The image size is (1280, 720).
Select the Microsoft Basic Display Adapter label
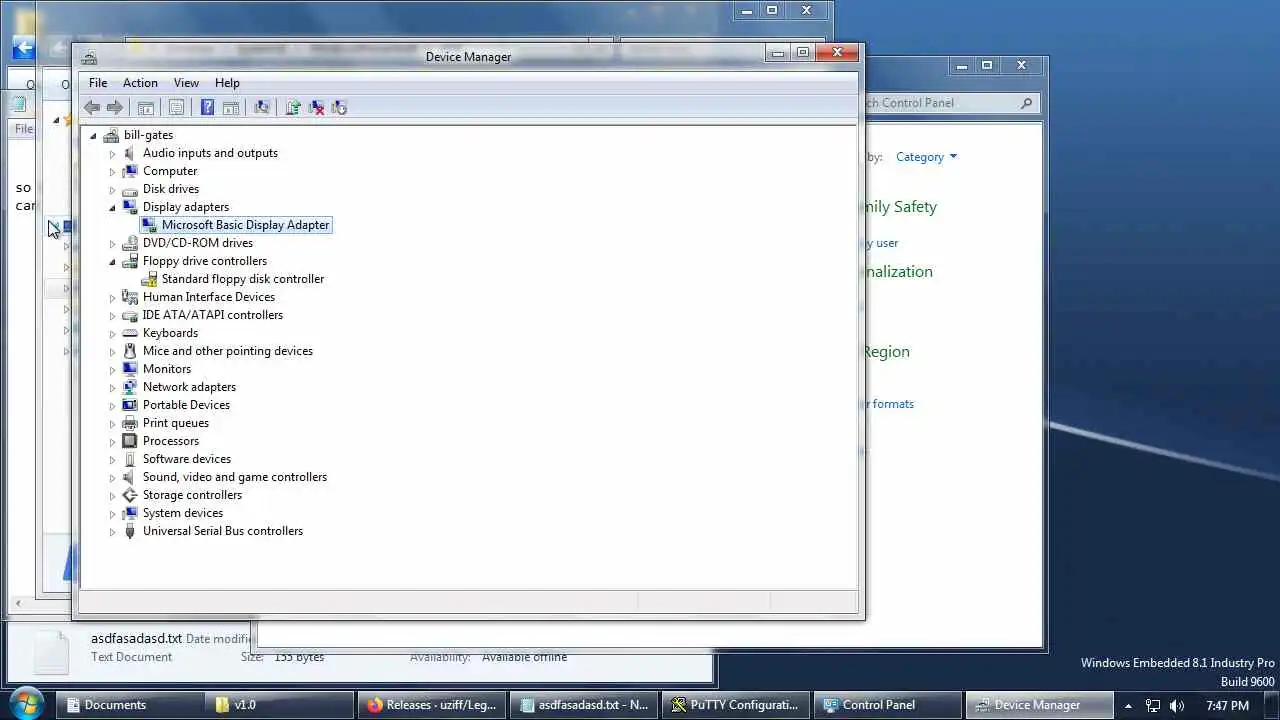pyautogui.click(x=245, y=225)
